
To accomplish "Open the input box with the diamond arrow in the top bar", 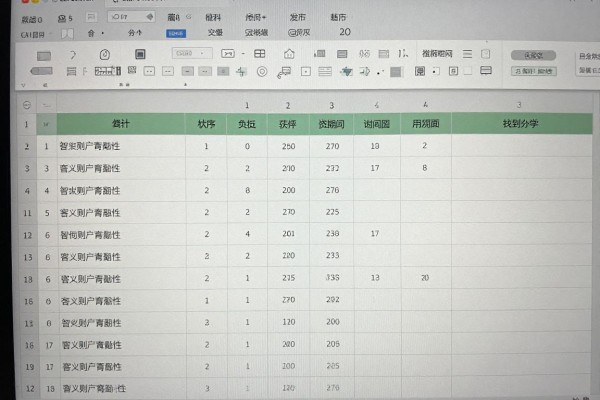I will (131, 17).
